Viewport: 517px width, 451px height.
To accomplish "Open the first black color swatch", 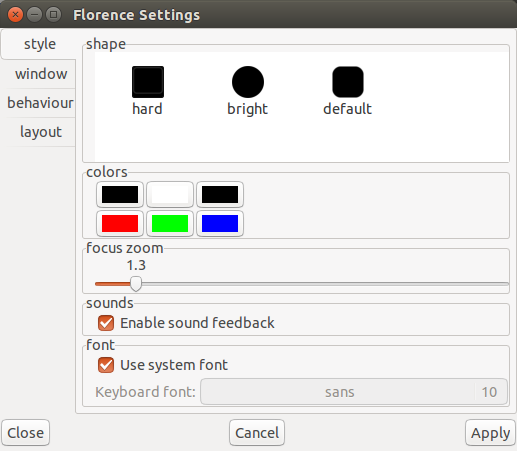I will (120, 194).
